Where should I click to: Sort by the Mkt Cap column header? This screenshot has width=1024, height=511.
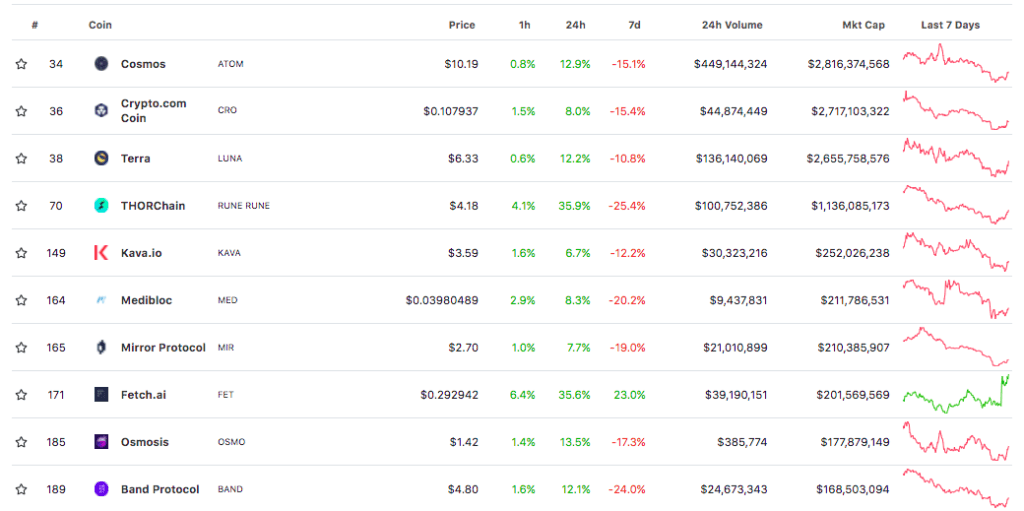point(863,25)
